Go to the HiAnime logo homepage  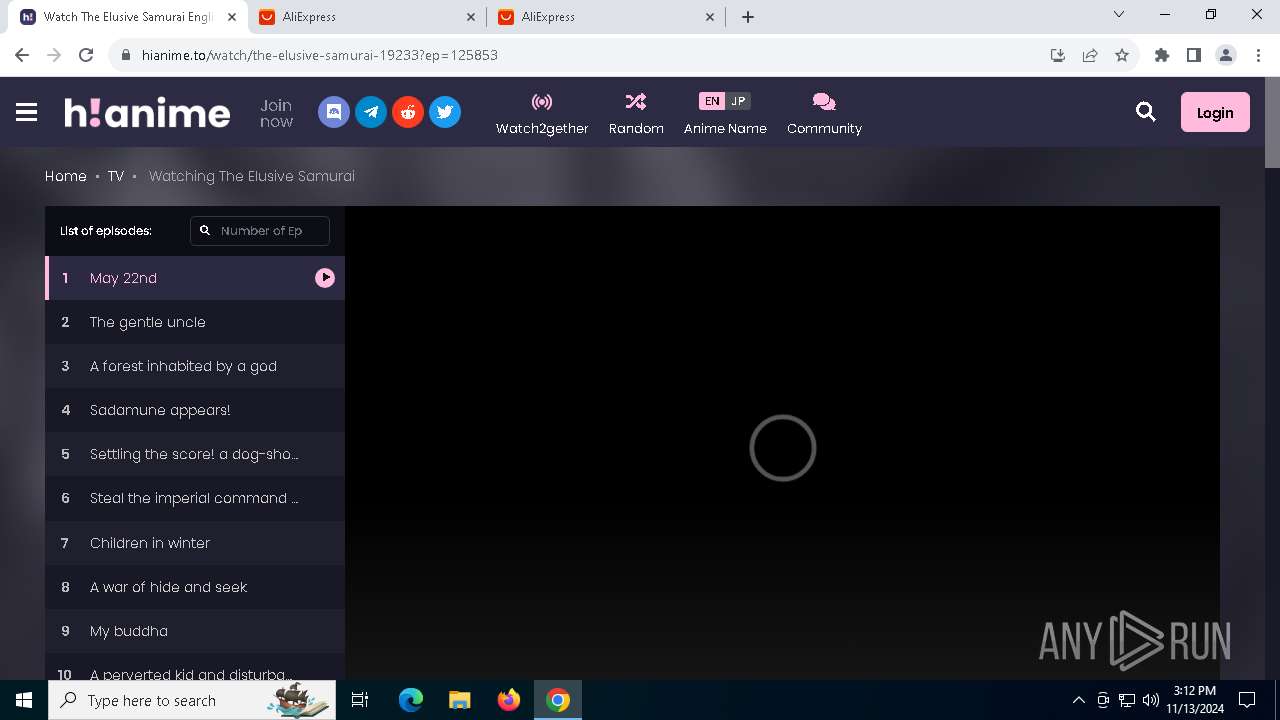147,112
